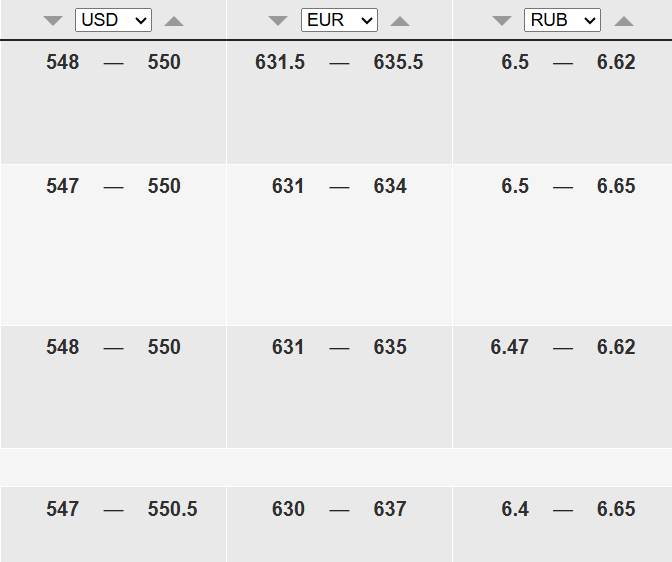Select the 635.5 EUR sell rate
672x562 pixels.
point(398,62)
